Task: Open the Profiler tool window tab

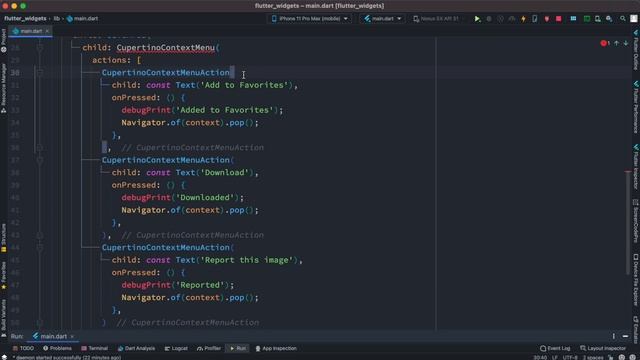Action: point(209,348)
